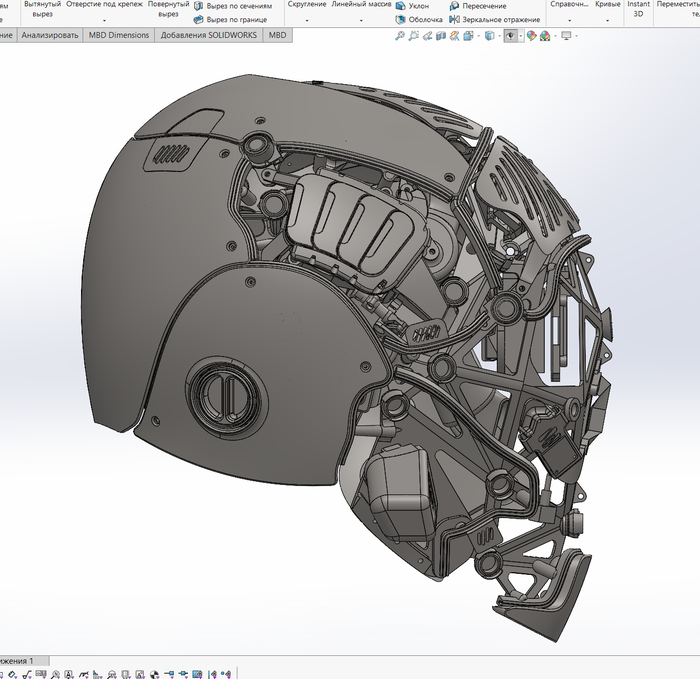The width and height of the screenshot is (700, 679).
Task: Switch to the Анализировать tab
Action: coord(49,35)
